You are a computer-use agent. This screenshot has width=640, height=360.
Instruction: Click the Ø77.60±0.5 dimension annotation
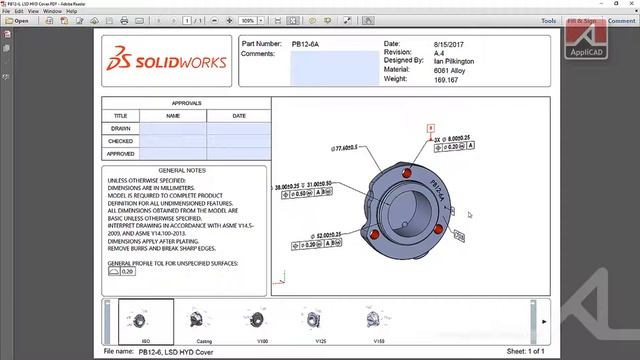[x=344, y=148]
